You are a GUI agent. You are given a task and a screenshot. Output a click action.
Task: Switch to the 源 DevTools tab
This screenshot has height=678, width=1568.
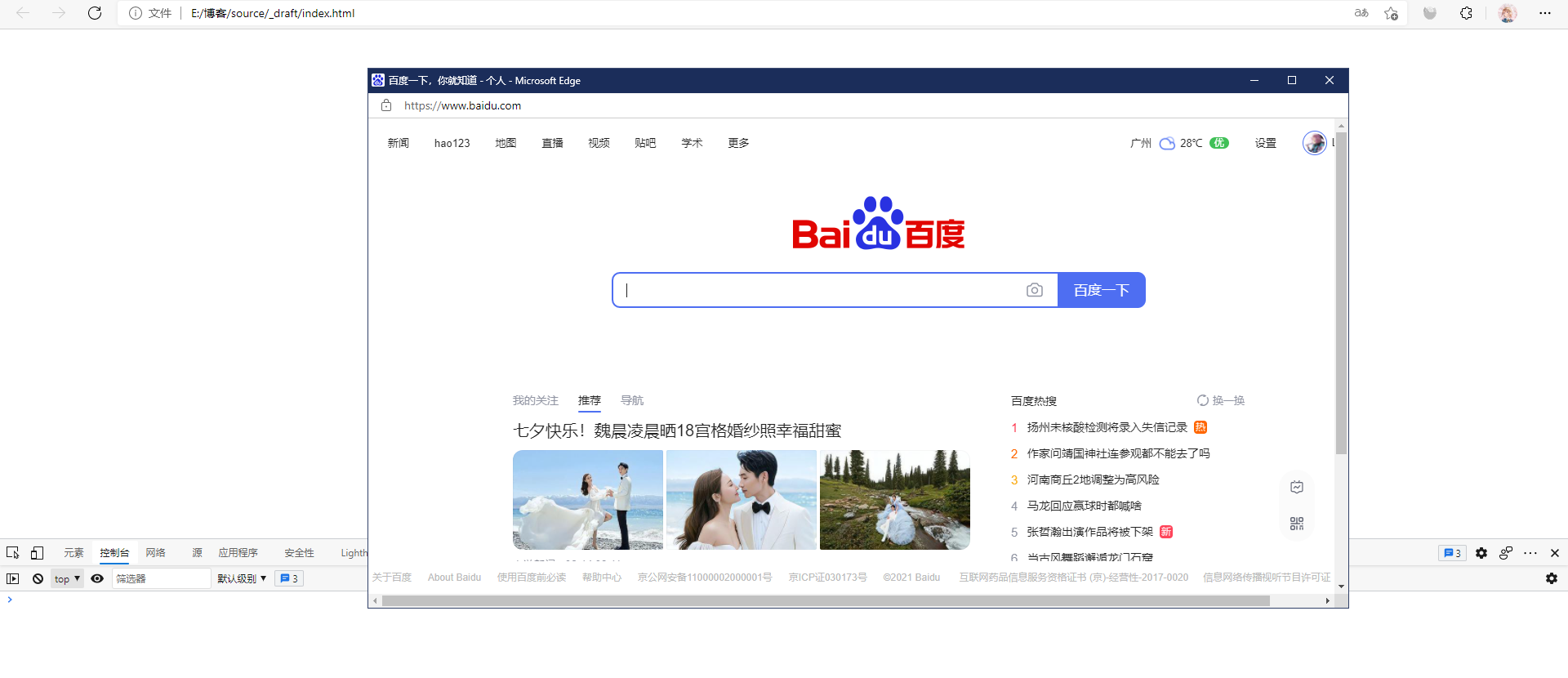tap(197, 553)
